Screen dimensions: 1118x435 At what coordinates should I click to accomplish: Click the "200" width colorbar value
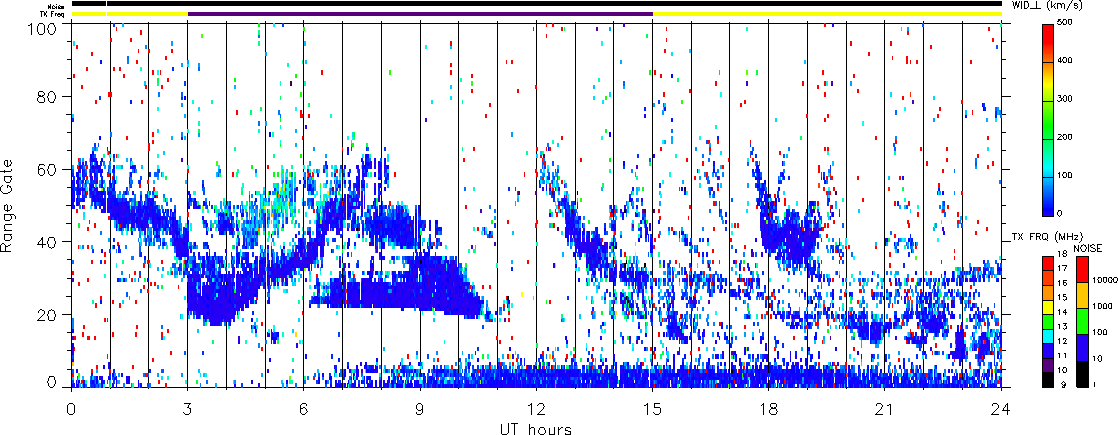[x=1065, y=139]
